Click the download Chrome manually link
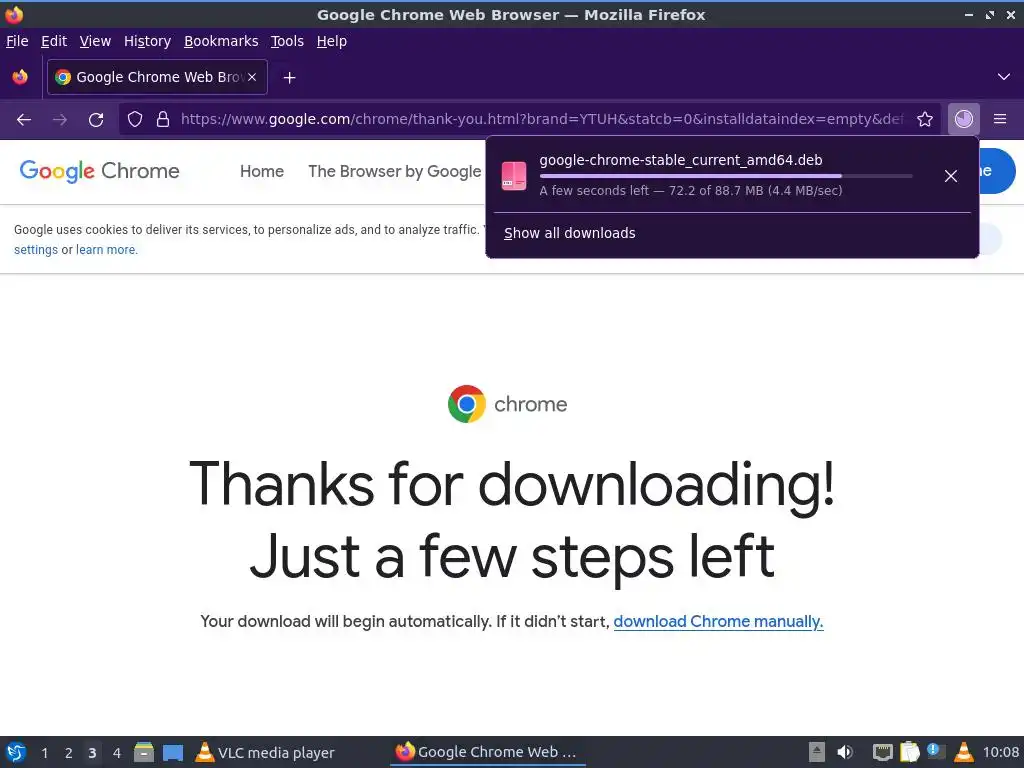Screen dimensions: 1024x768 coord(718,621)
